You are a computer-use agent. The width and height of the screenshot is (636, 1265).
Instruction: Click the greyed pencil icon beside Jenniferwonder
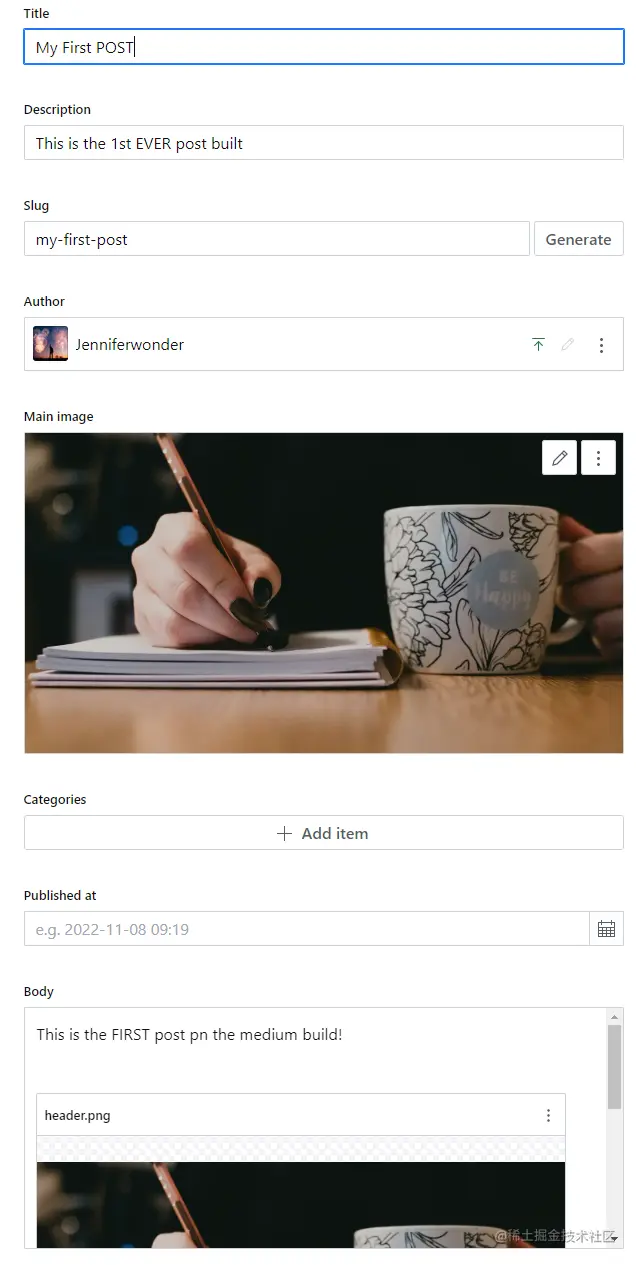tap(568, 345)
